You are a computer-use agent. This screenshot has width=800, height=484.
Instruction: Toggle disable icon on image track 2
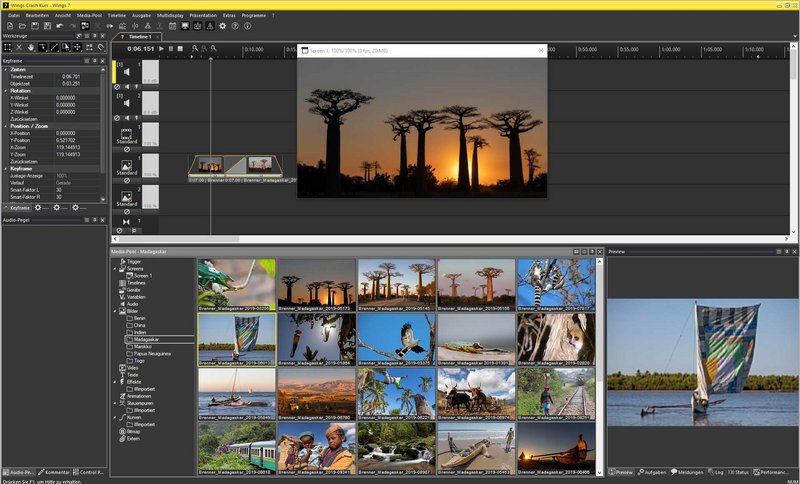(127, 212)
